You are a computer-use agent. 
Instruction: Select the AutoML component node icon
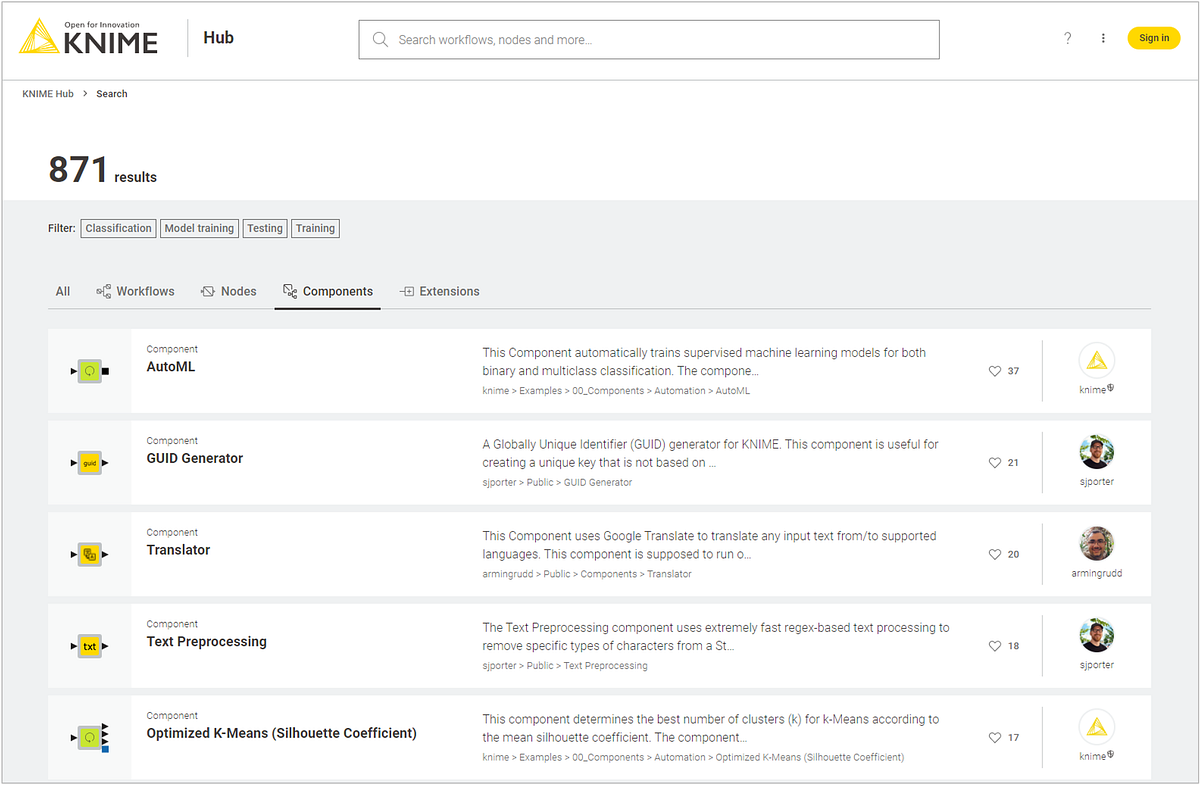pyautogui.click(x=90, y=370)
